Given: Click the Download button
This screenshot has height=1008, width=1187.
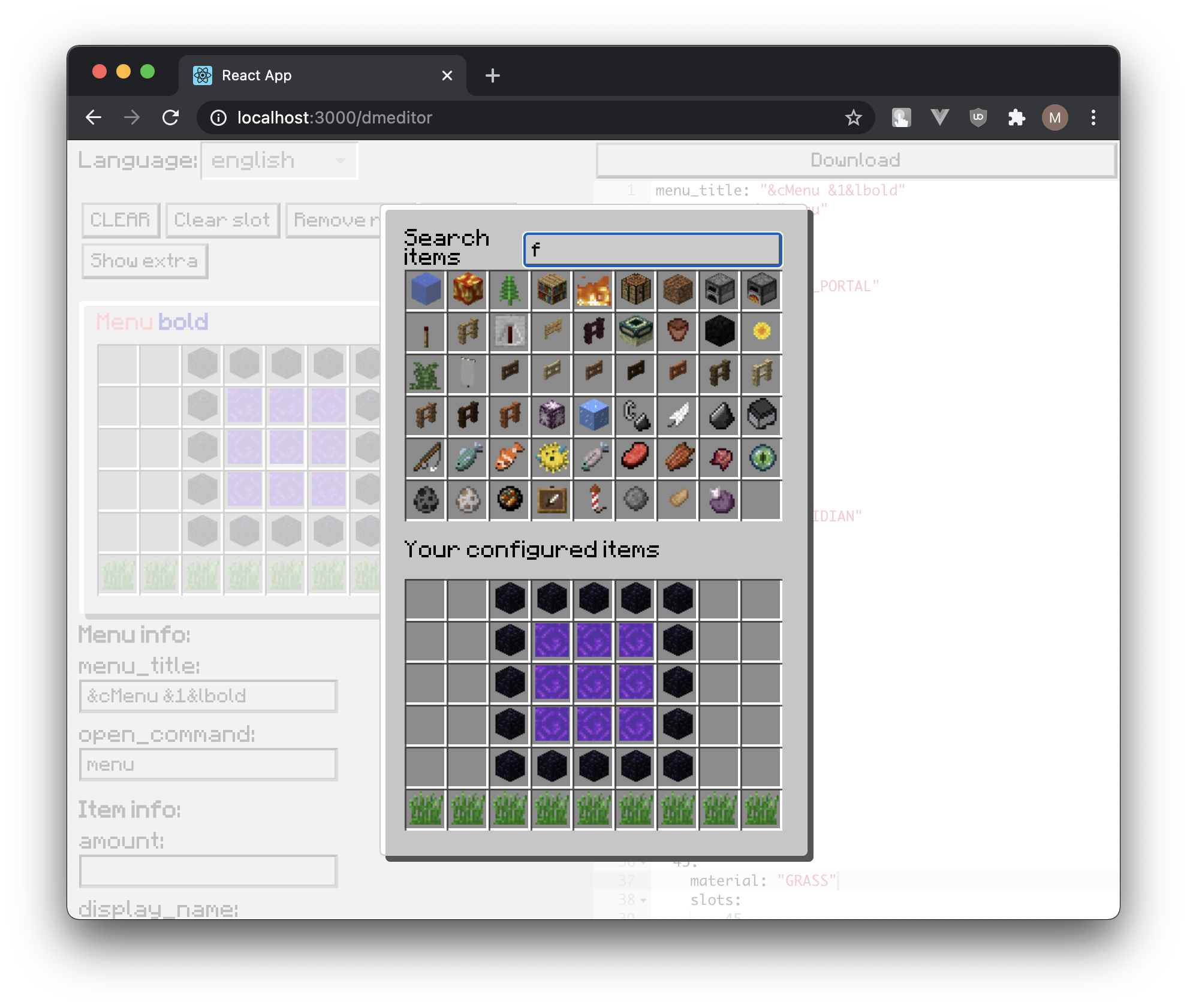Looking at the screenshot, I should click(855, 161).
